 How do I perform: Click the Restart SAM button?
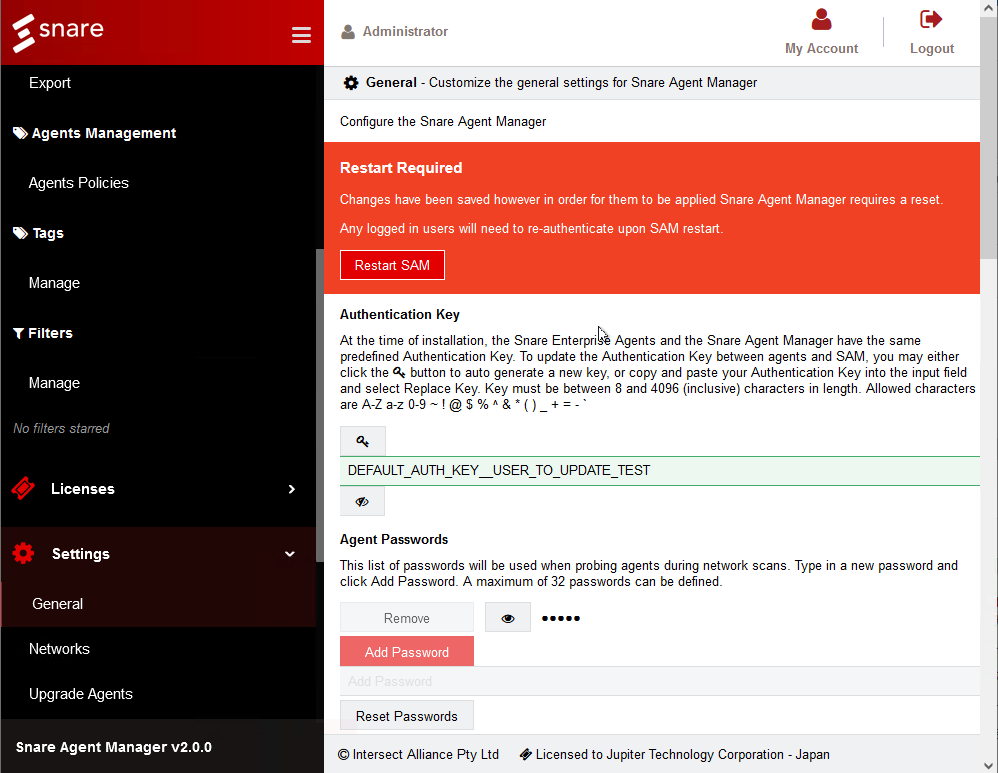pyautogui.click(x=392, y=265)
